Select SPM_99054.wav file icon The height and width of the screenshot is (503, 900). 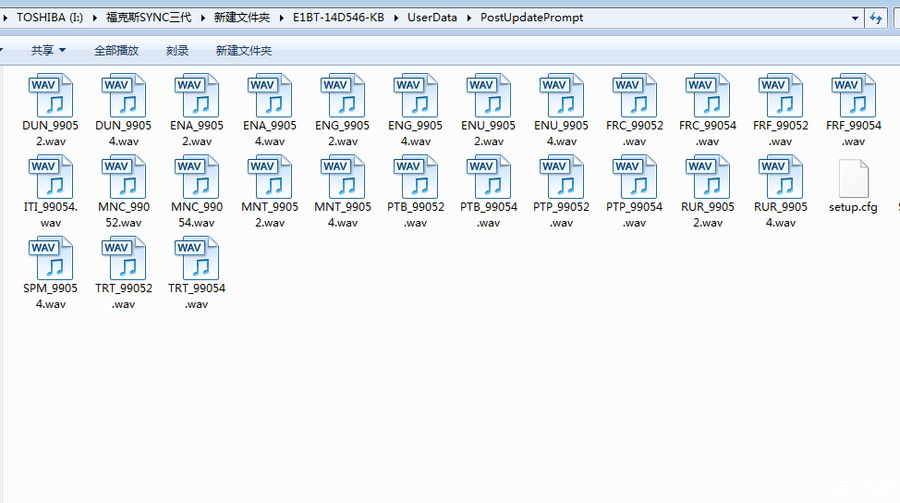[x=51, y=258]
